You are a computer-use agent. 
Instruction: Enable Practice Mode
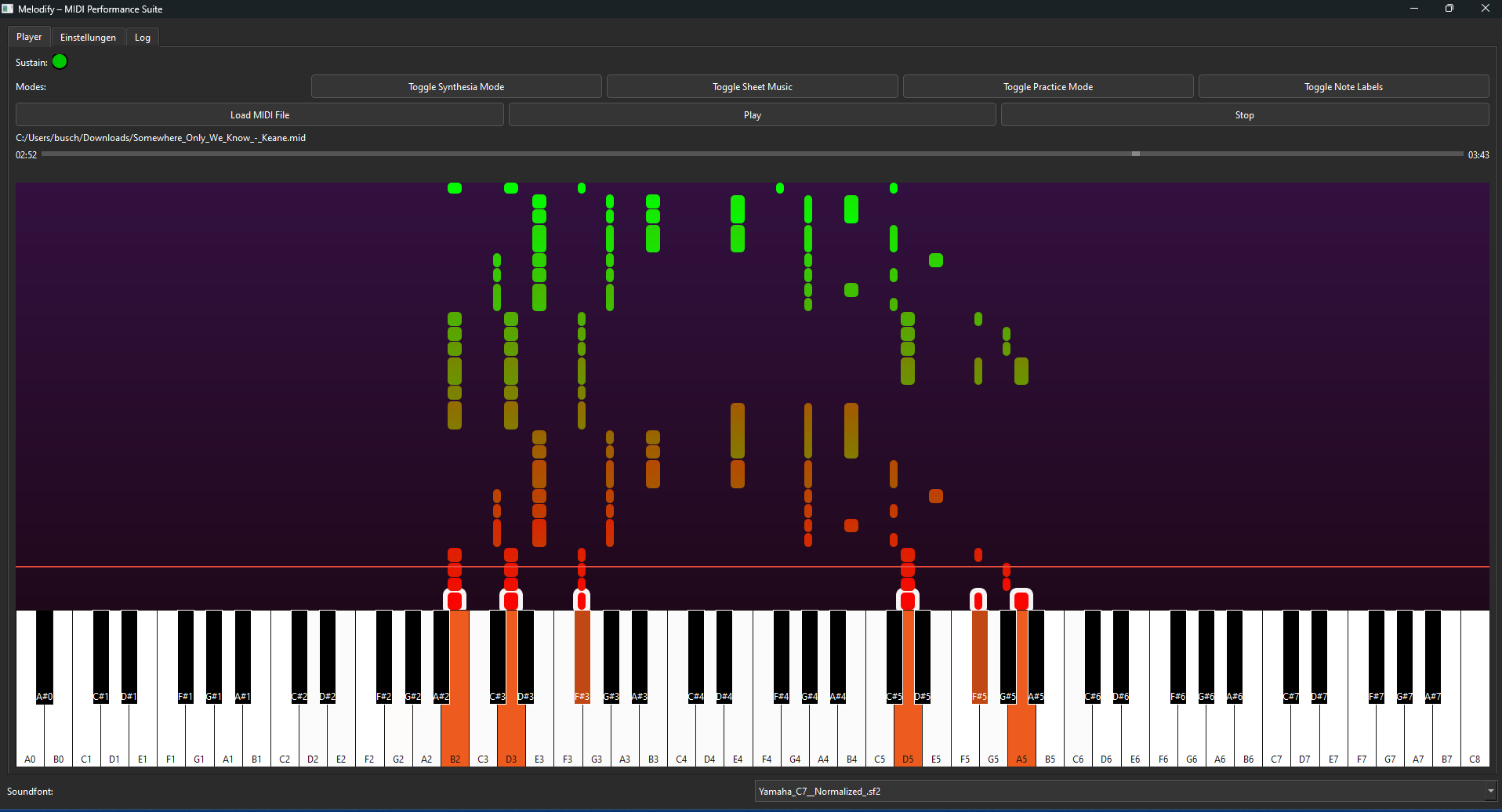[x=1048, y=86]
